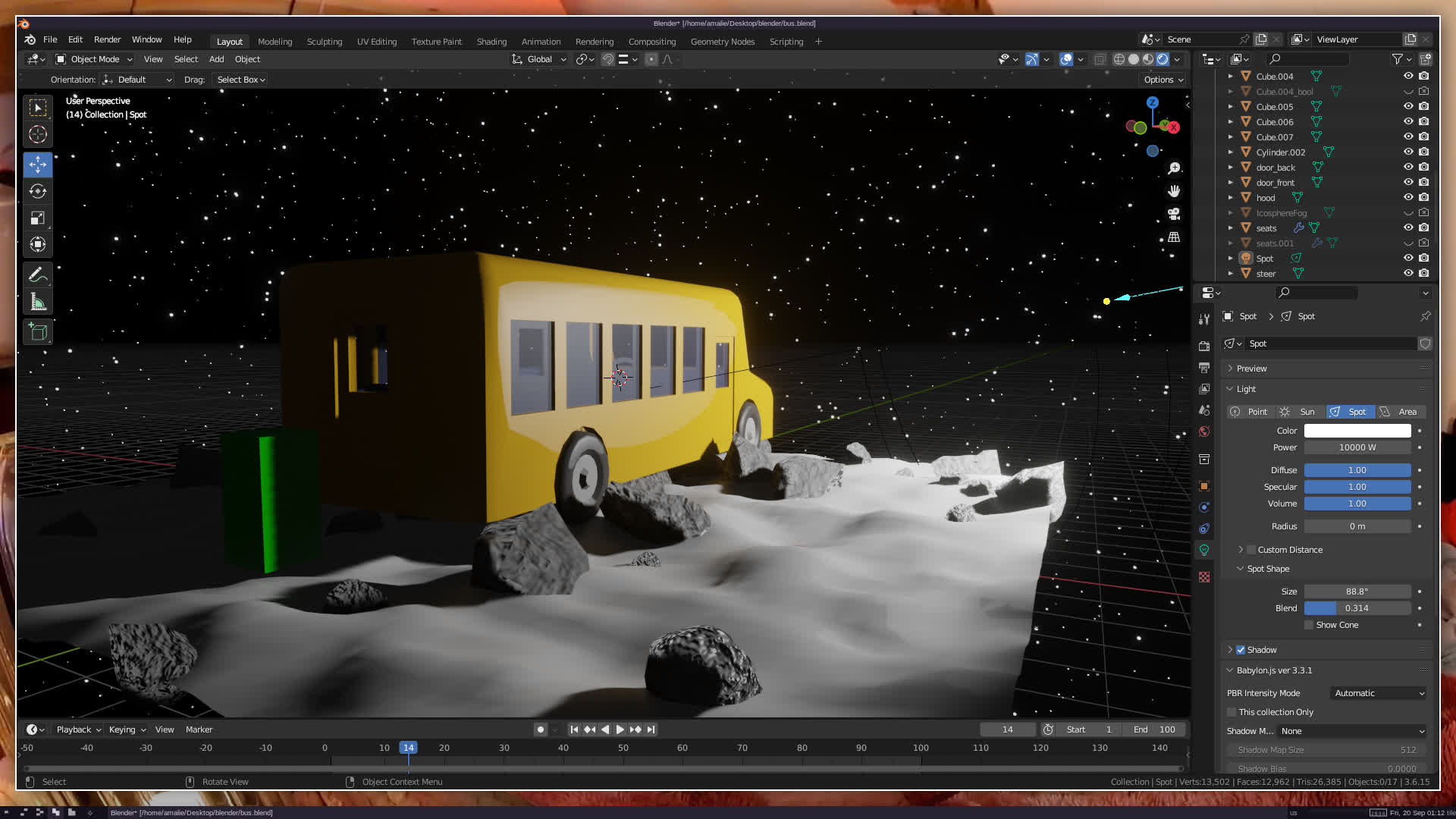Click the Options button in viewport header
This screenshot has height=819, width=1456.
1163,80
